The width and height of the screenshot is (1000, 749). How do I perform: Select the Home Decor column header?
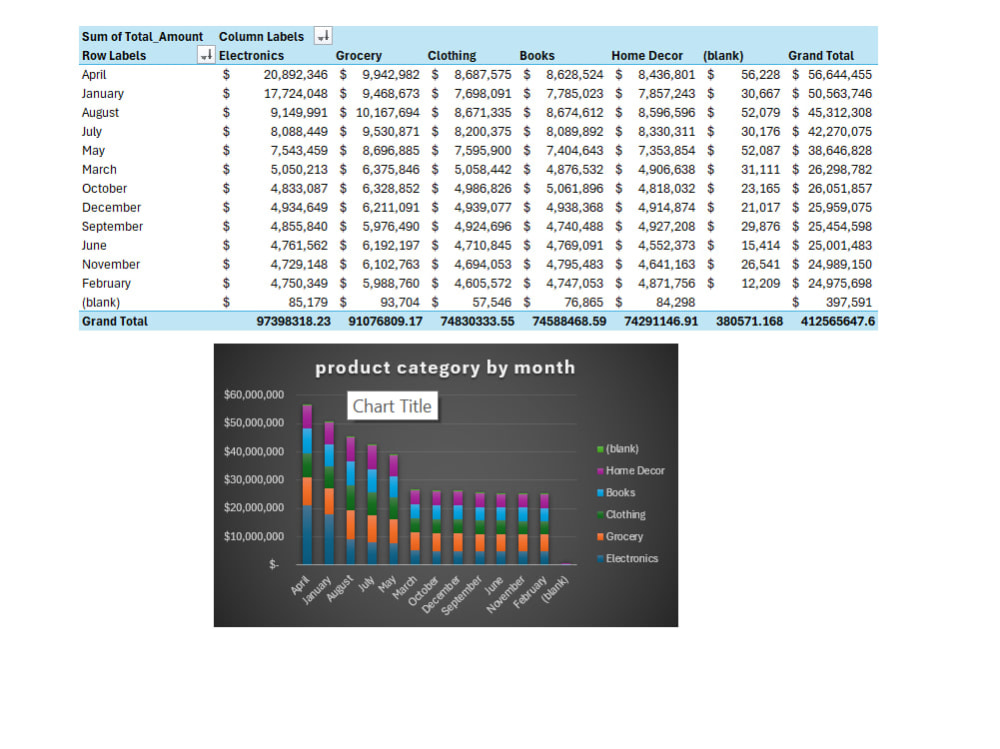tap(647, 56)
